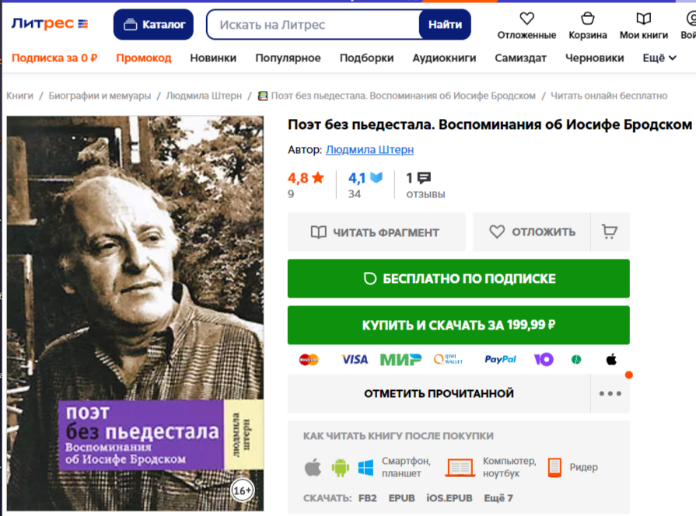Expand Ещё 7 download formats
Viewport: 696px width, 516px height.
(x=498, y=498)
